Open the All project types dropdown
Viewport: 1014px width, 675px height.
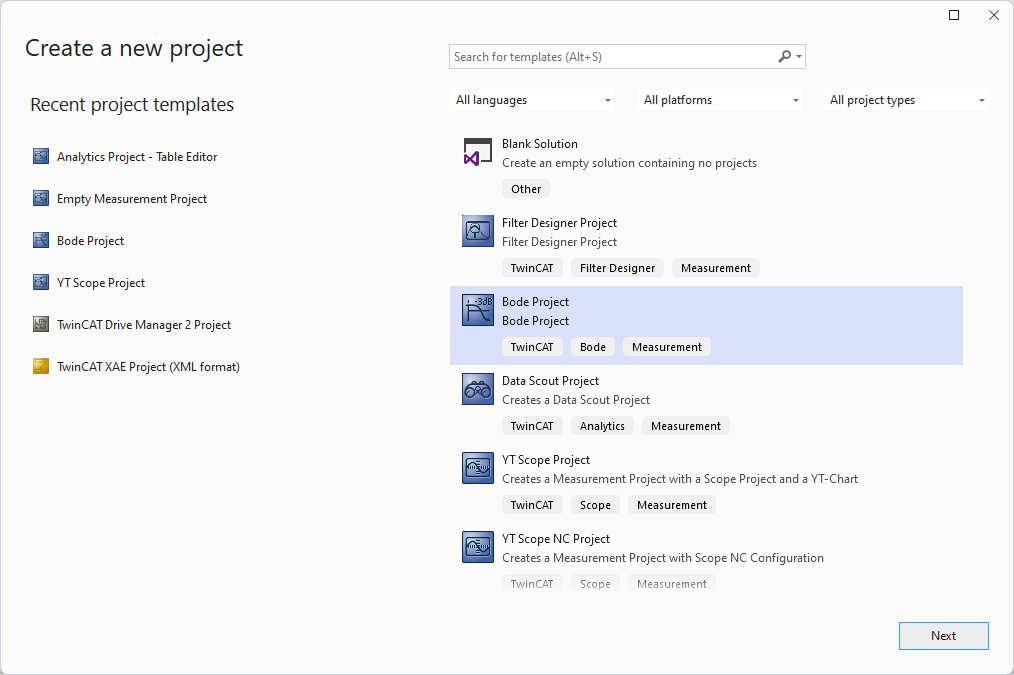click(x=906, y=100)
